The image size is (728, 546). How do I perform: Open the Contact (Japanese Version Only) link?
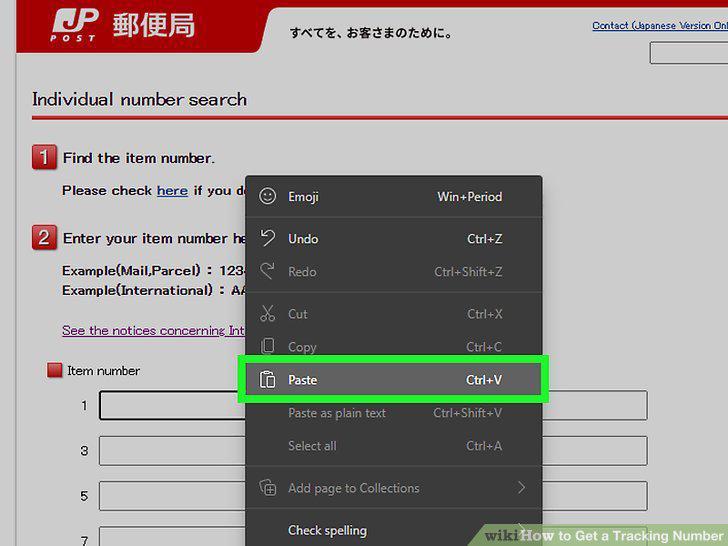click(x=660, y=26)
